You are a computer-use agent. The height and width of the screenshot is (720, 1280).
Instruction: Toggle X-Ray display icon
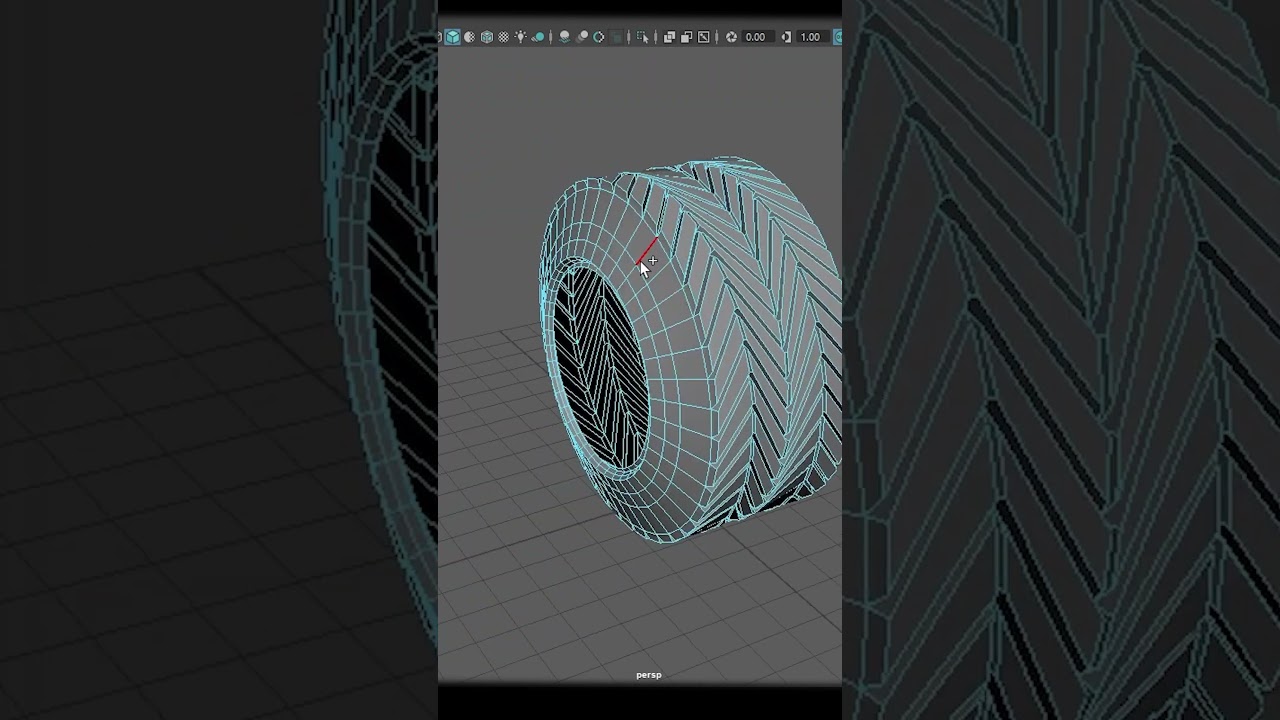point(669,37)
